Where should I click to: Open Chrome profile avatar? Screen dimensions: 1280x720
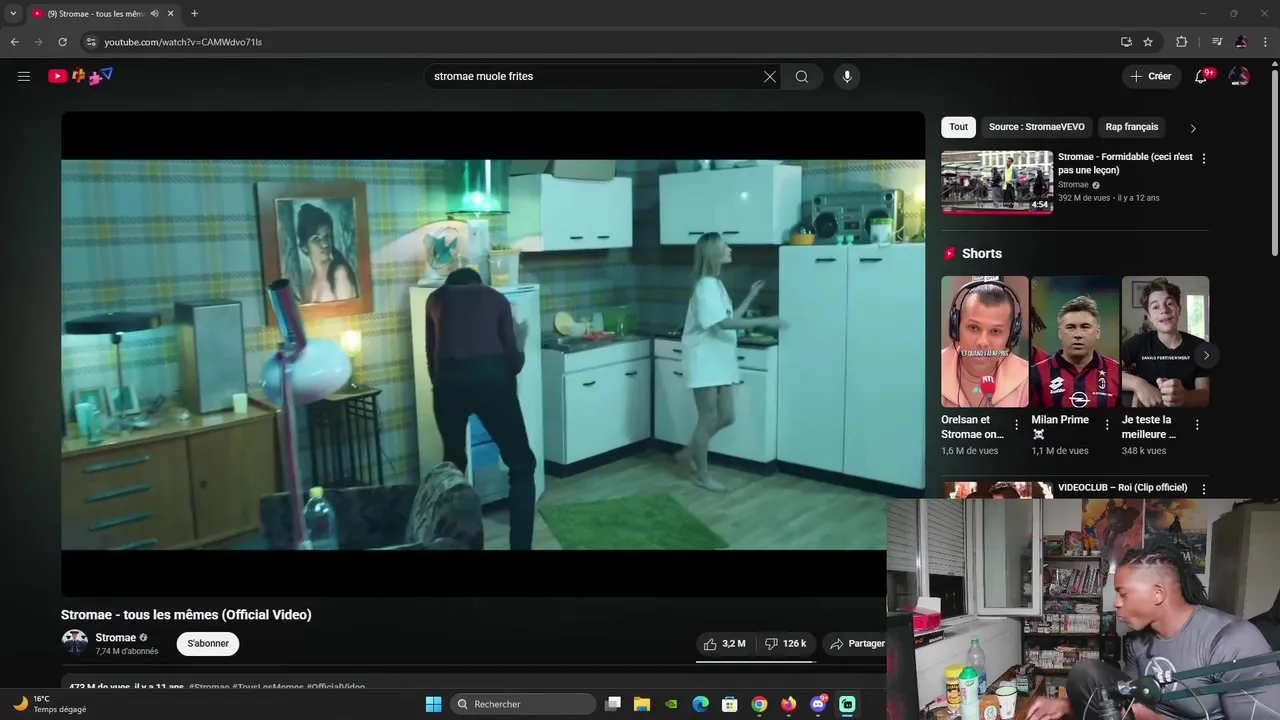pos(1241,42)
